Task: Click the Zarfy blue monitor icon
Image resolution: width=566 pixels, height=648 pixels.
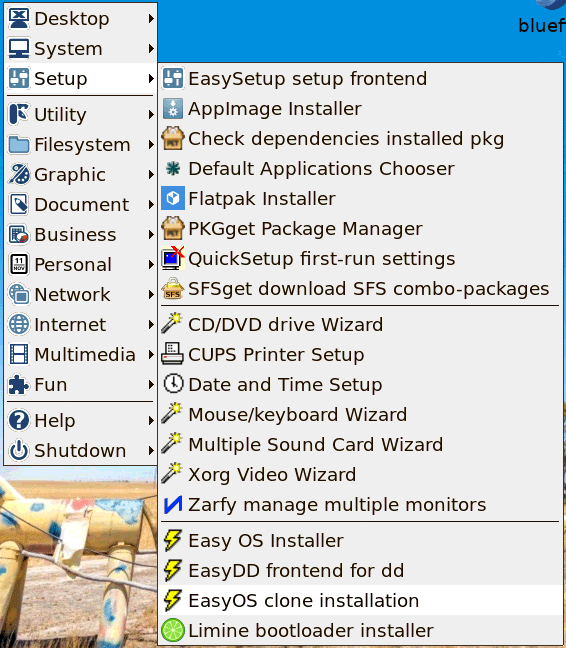Action: pos(173,505)
